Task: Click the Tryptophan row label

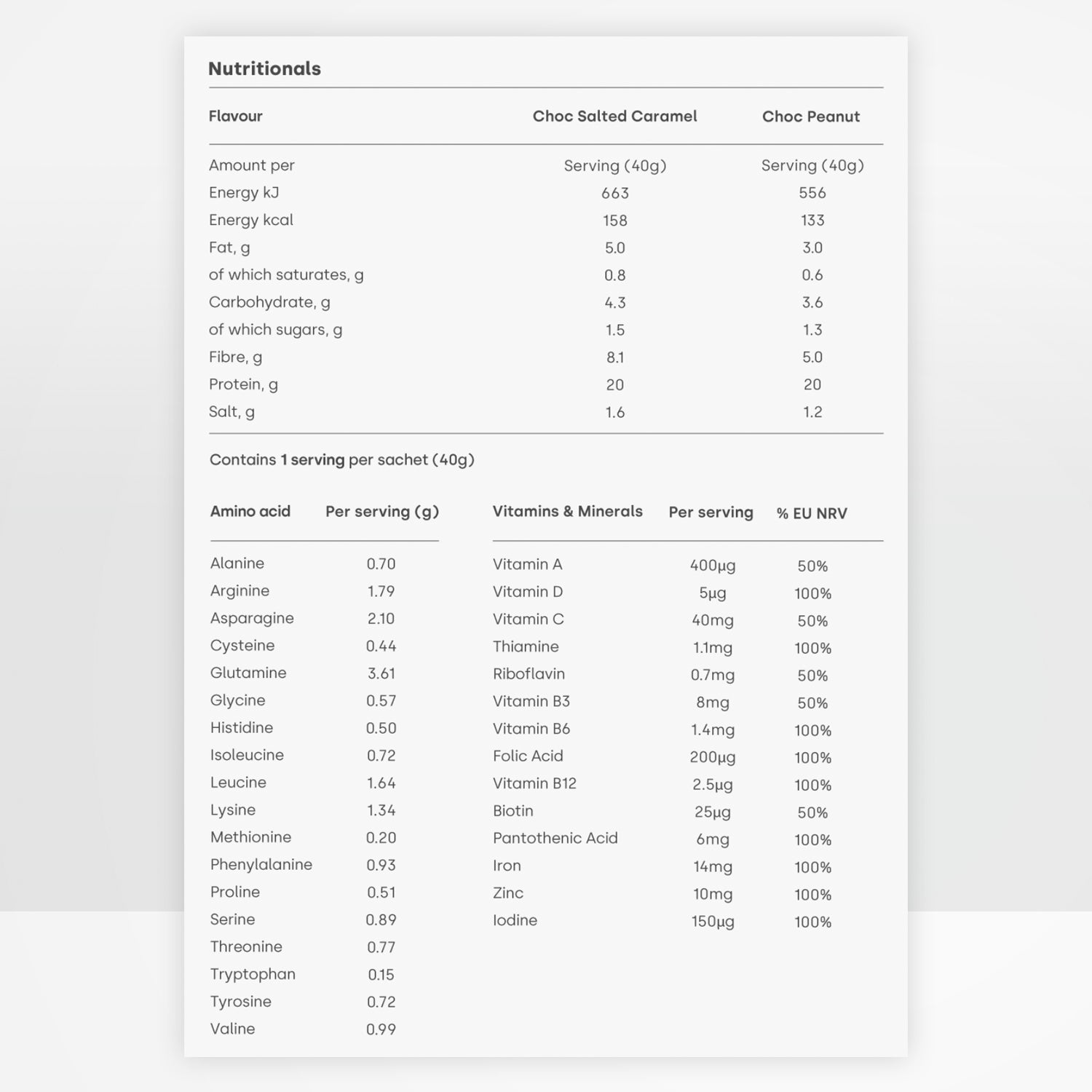Action: (x=253, y=974)
